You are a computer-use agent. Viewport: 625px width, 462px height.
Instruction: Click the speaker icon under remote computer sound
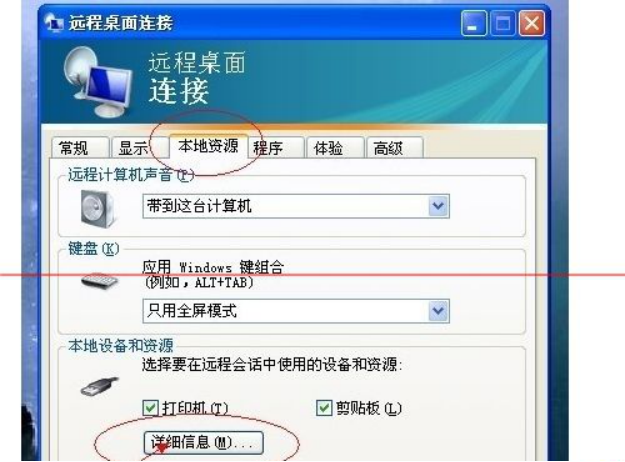(x=98, y=208)
